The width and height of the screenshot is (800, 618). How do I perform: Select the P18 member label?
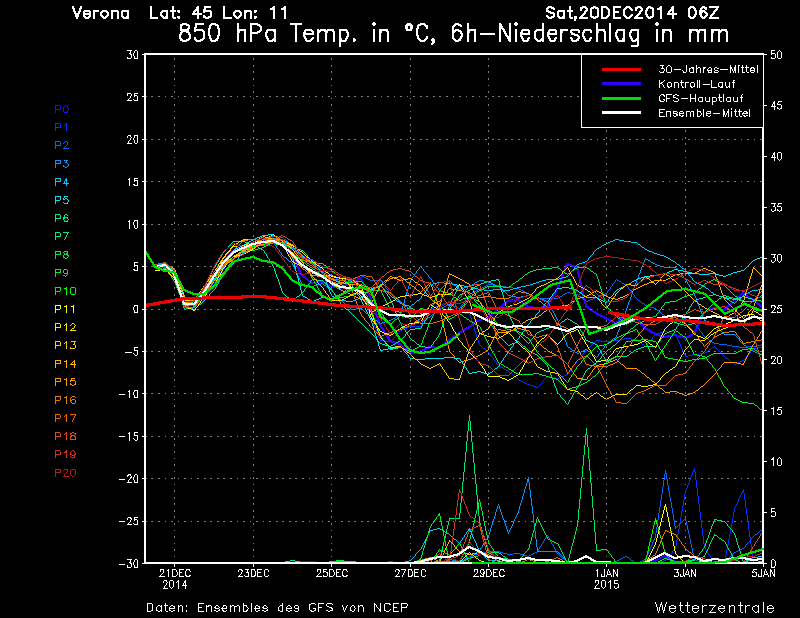tap(65, 436)
